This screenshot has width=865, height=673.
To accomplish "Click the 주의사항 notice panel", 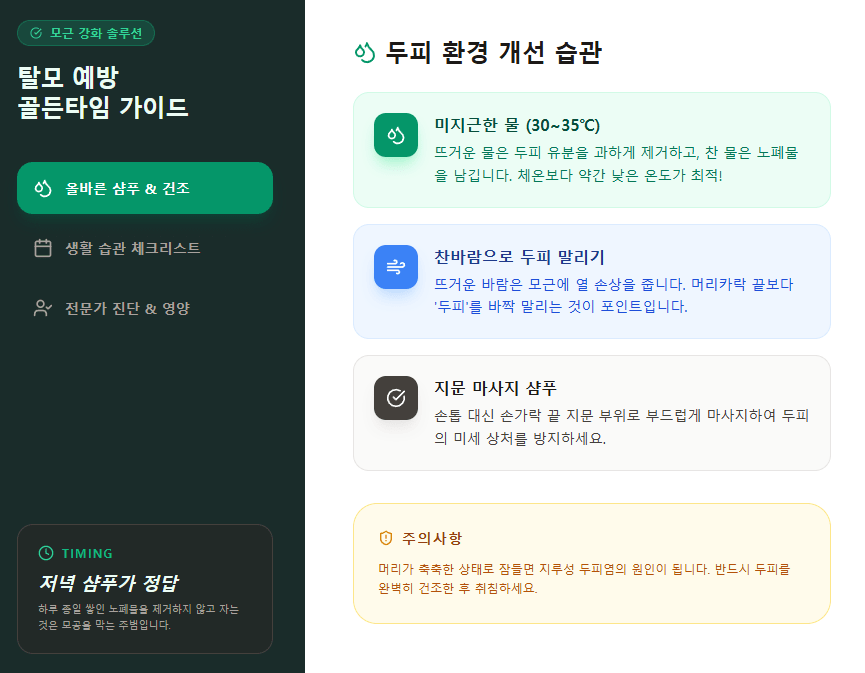I will pos(590,563).
